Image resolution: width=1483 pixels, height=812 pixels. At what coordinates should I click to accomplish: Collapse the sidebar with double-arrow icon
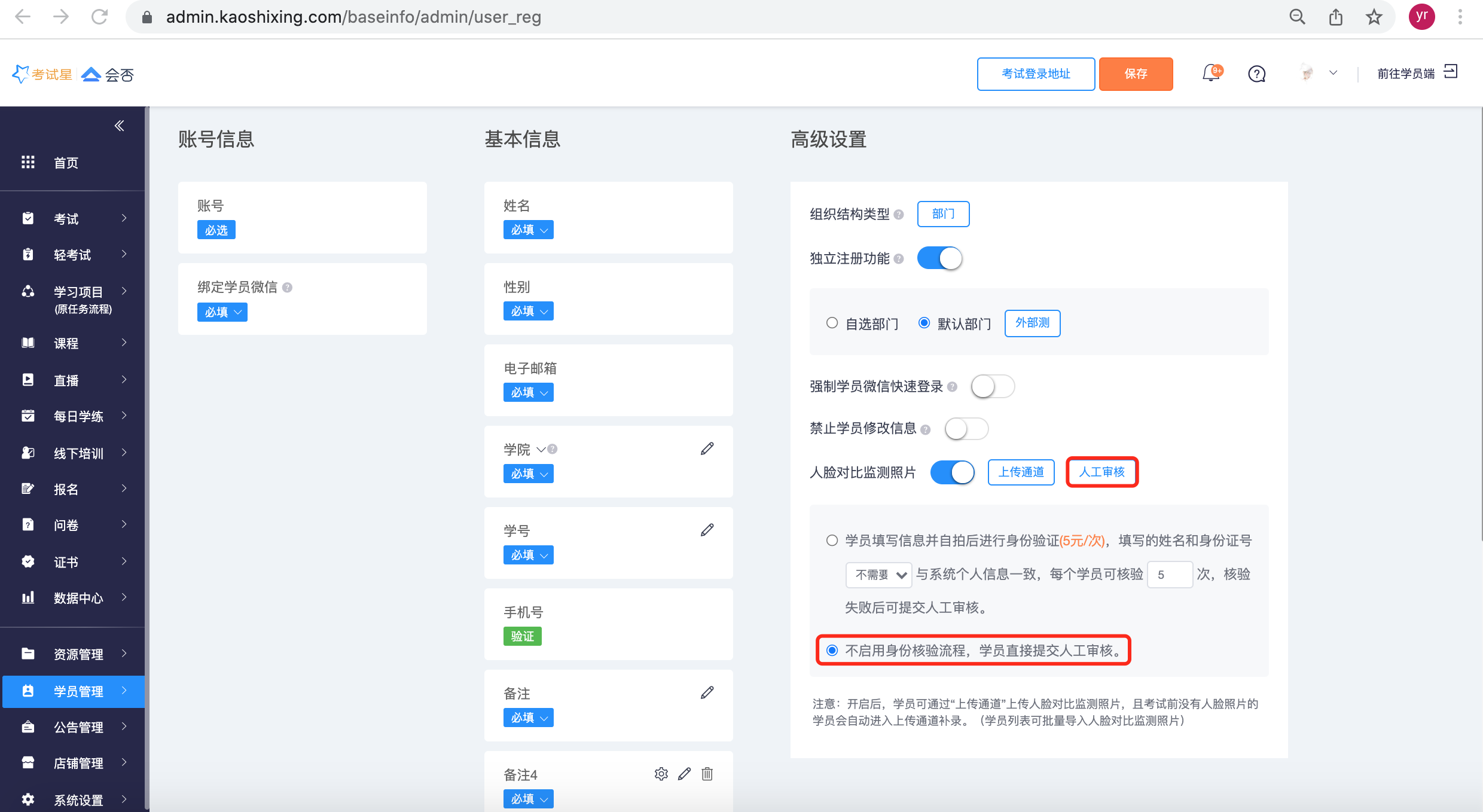click(119, 126)
